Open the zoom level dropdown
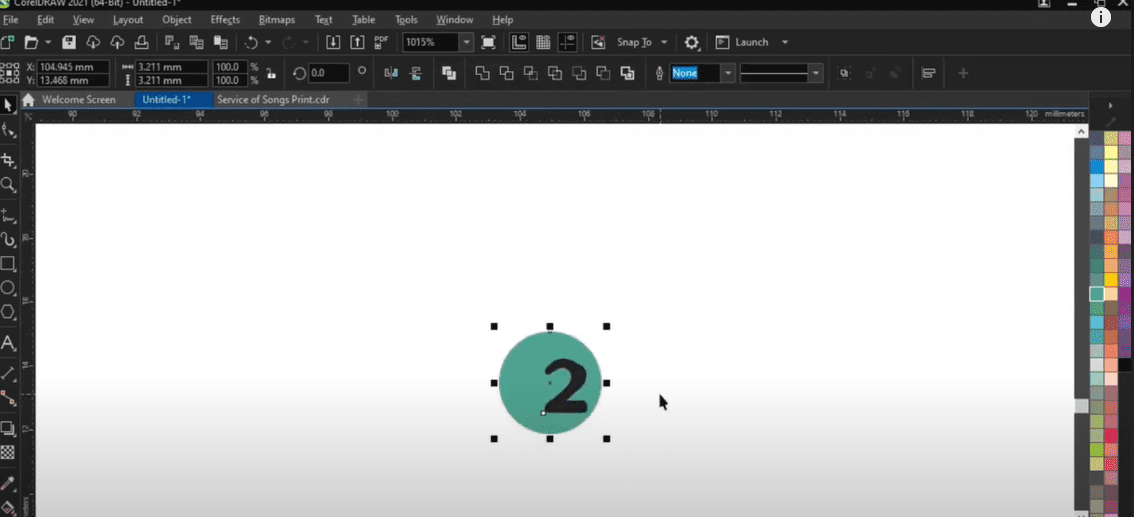The image size is (1134, 517). tap(466, 42)
